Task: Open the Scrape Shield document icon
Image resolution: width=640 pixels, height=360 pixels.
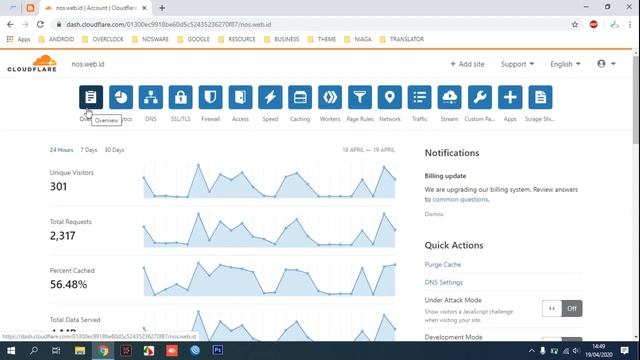Action: (540, 97)
